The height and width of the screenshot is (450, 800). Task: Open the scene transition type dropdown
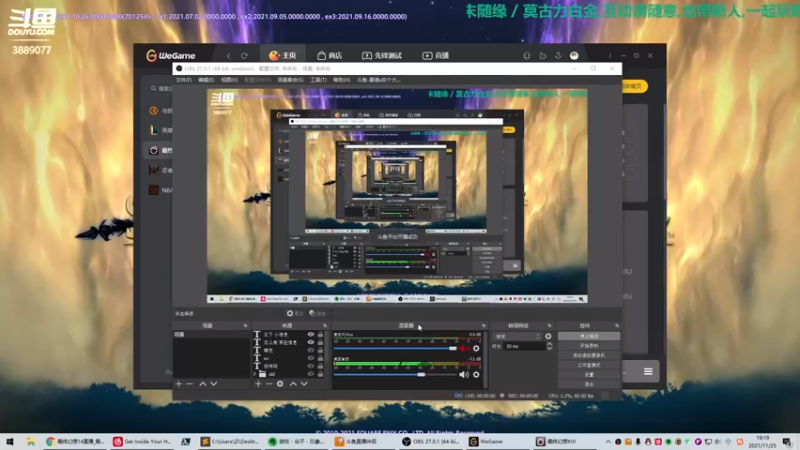517,337
